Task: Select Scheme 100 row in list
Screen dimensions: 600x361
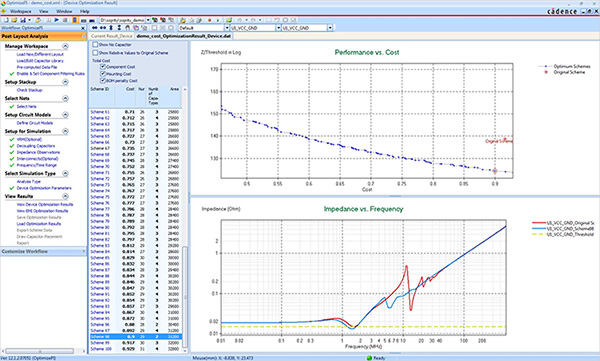Action: click(x=135, y=349)
